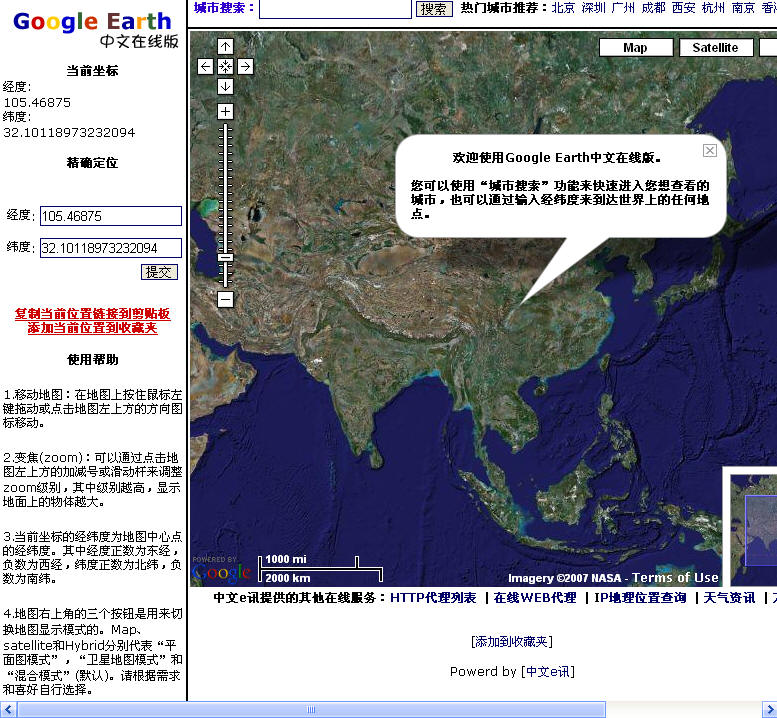777x718 pixels.
Task: Open the 在线WEB代理 link
Action: coord(535,598)
